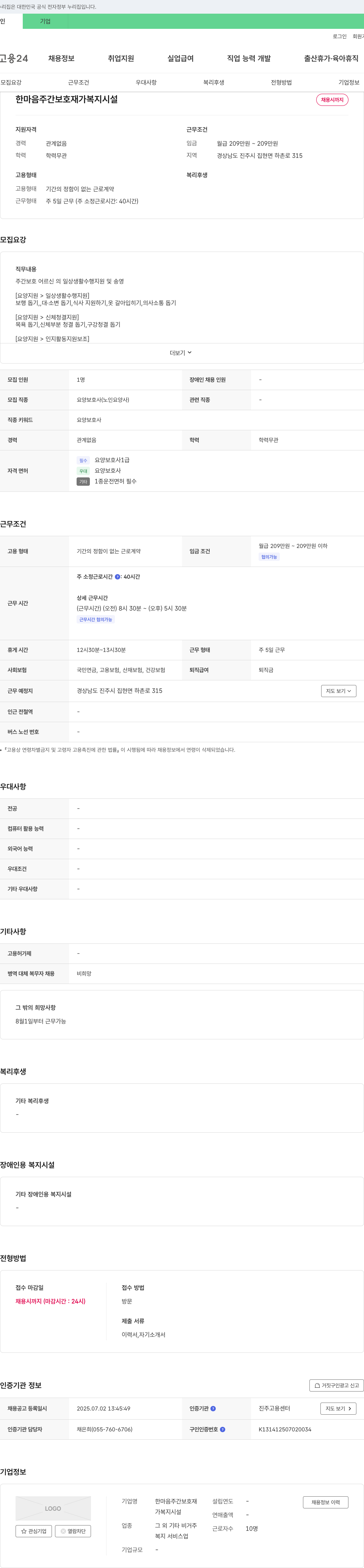Image resolution: width=364 pixels, height=1568 pixels.
Task: Click the 열람차단 button
Action: pos(73,1531)
